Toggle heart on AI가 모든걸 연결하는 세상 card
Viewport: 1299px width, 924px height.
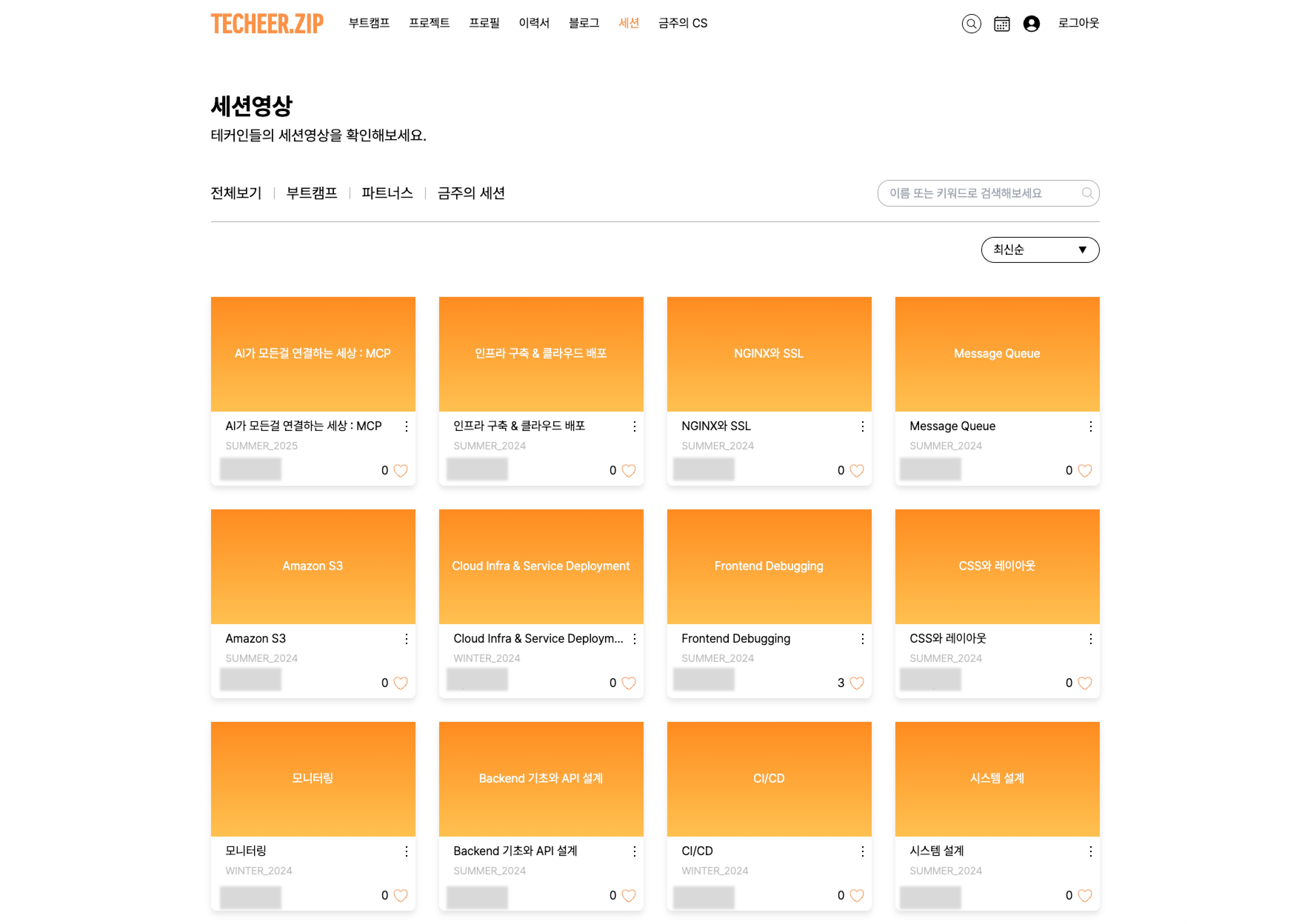tap(401, 471)
